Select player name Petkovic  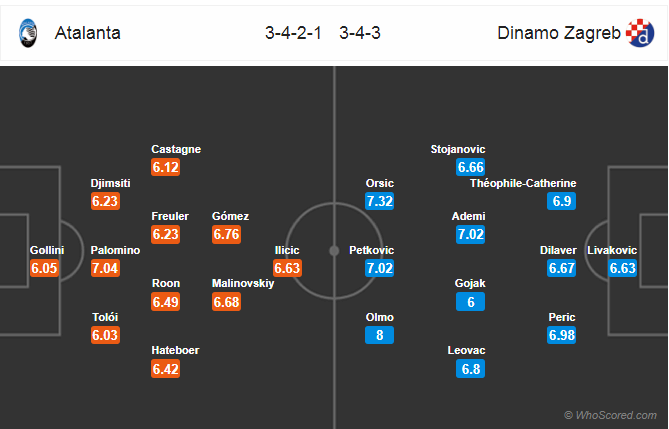point(372,250)
